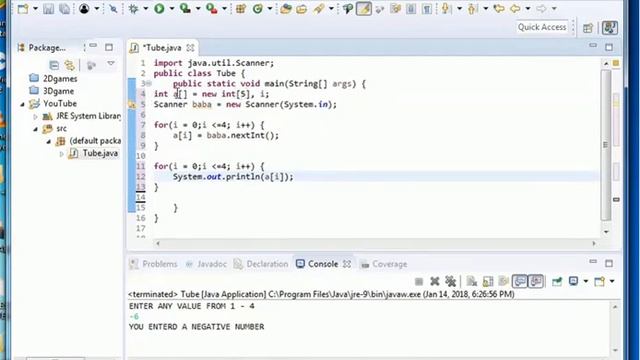Select the Tube.java editor tab
The width and height of the screenshot is (640, 360).
(x=162, y=48)
